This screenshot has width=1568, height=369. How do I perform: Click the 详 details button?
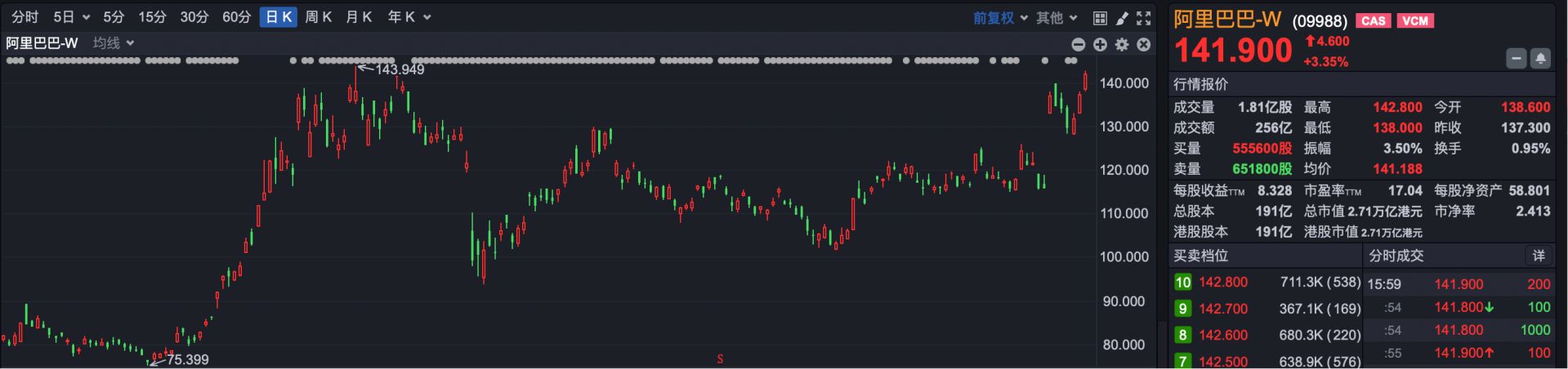point(1539,256)
